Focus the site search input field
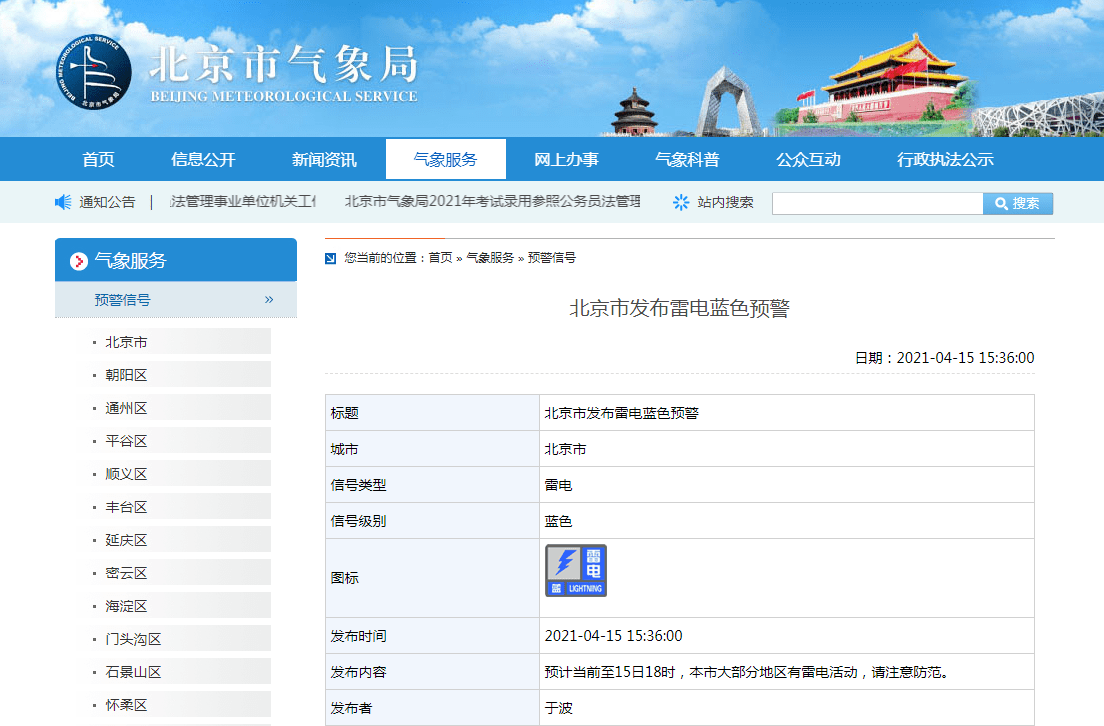This screenshot has height=726, width=1104. click(877, 204)
